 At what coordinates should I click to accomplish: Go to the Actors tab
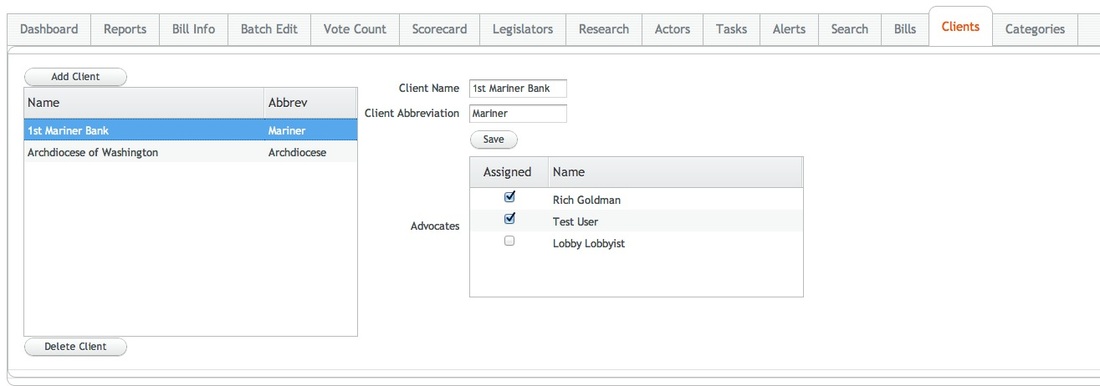pyautogui.click(x=672, y=29)
